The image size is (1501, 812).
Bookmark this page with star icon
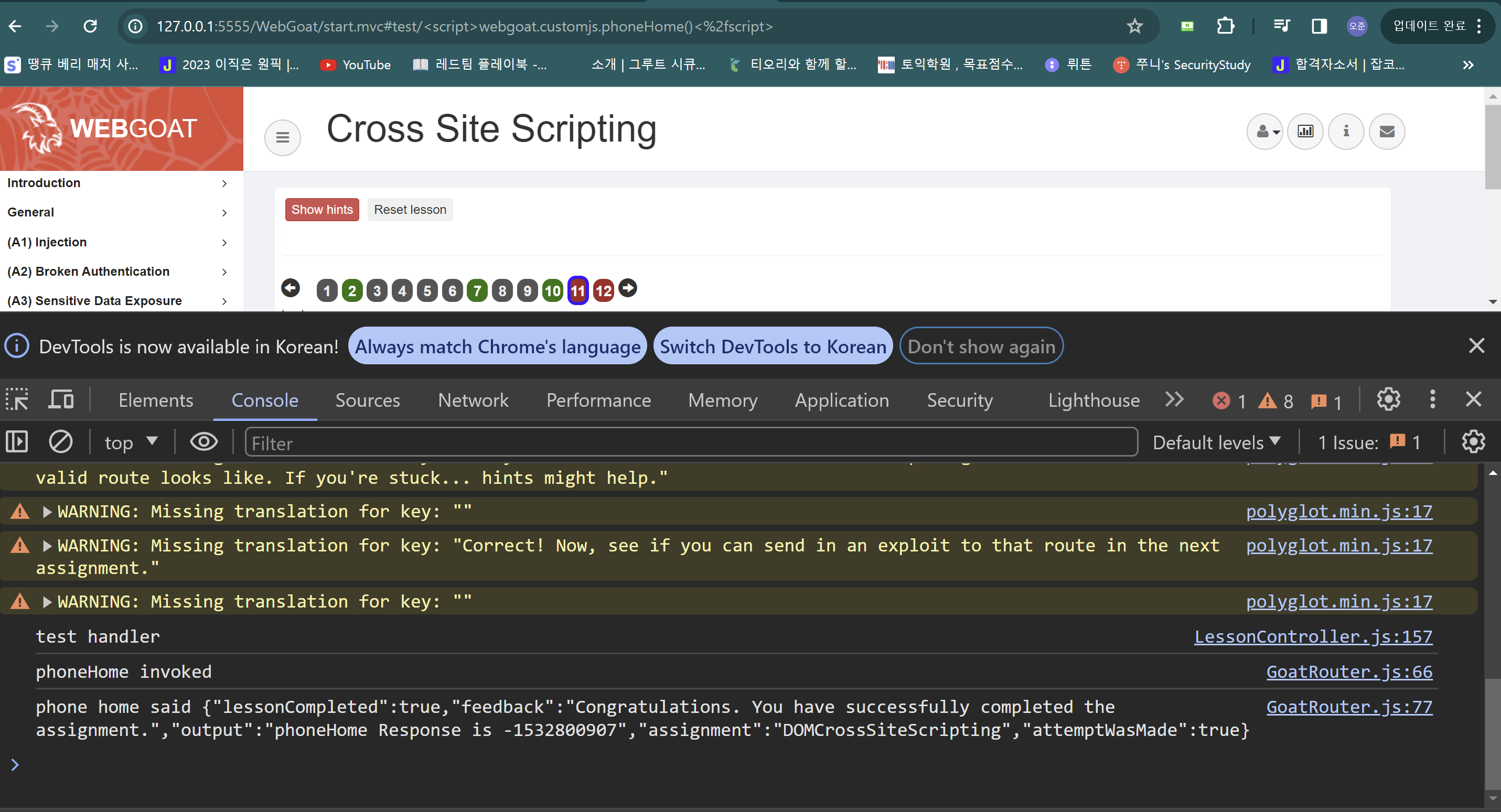pos(1134,26)
